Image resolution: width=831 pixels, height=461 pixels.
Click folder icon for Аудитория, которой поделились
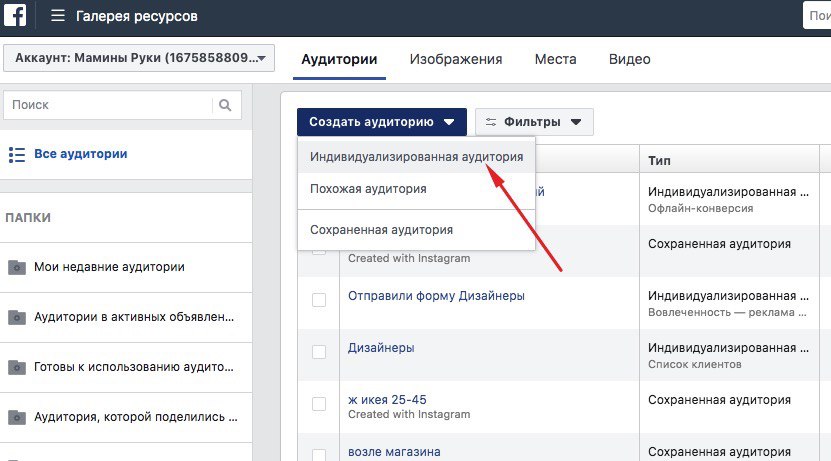tap(17, 417)
